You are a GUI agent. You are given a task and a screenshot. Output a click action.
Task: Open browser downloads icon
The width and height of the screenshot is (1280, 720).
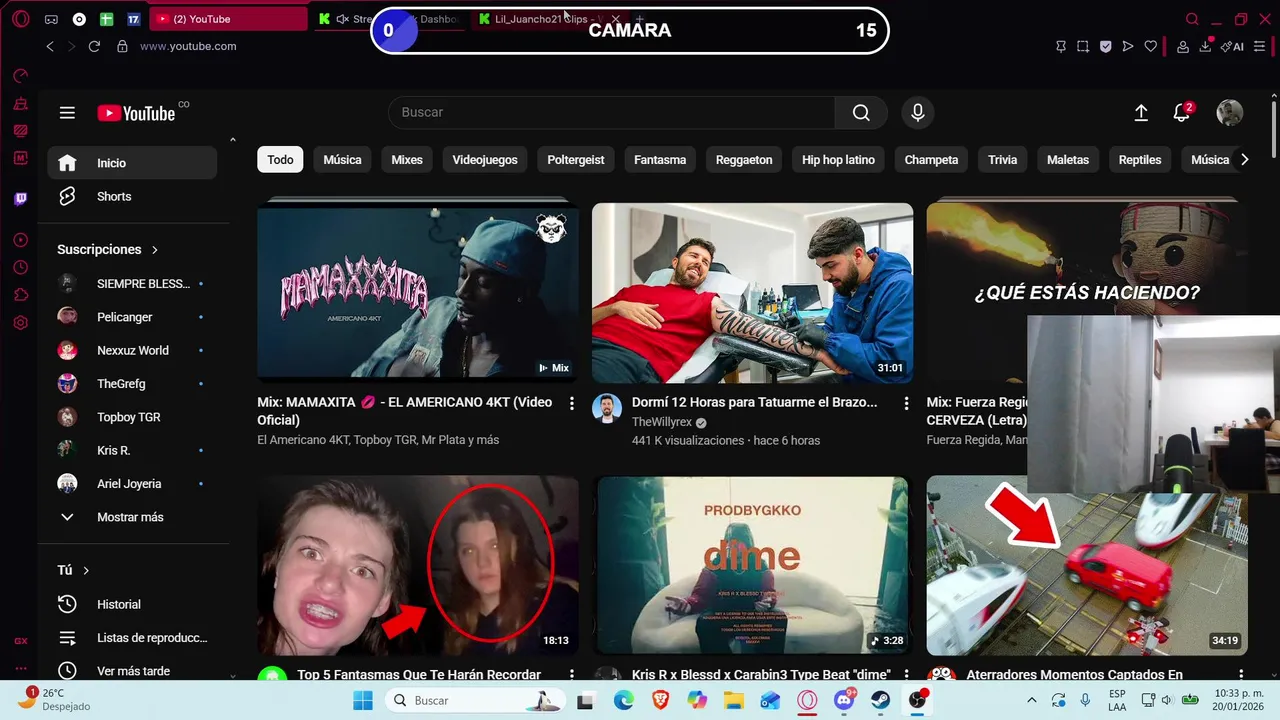[x=1206, y=46]
